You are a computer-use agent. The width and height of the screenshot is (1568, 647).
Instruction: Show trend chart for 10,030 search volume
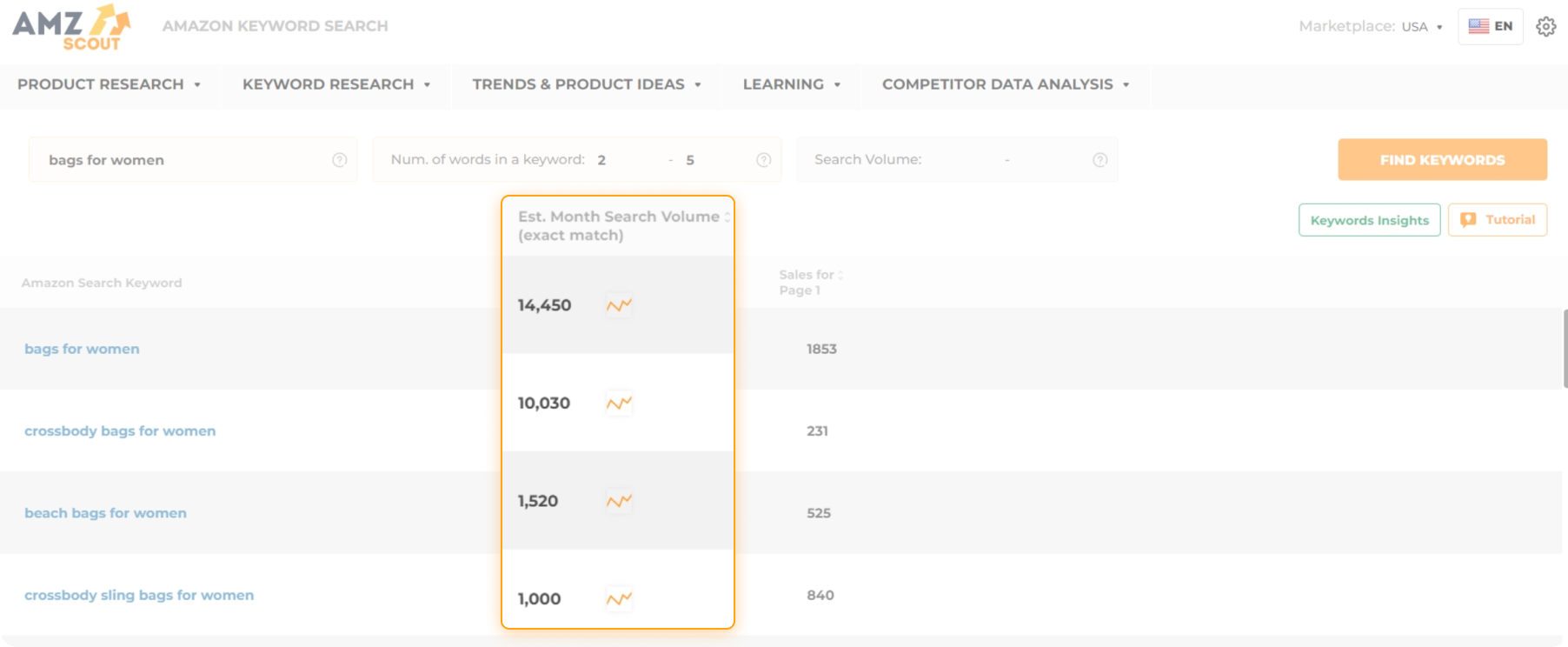[x=619, y=404]
